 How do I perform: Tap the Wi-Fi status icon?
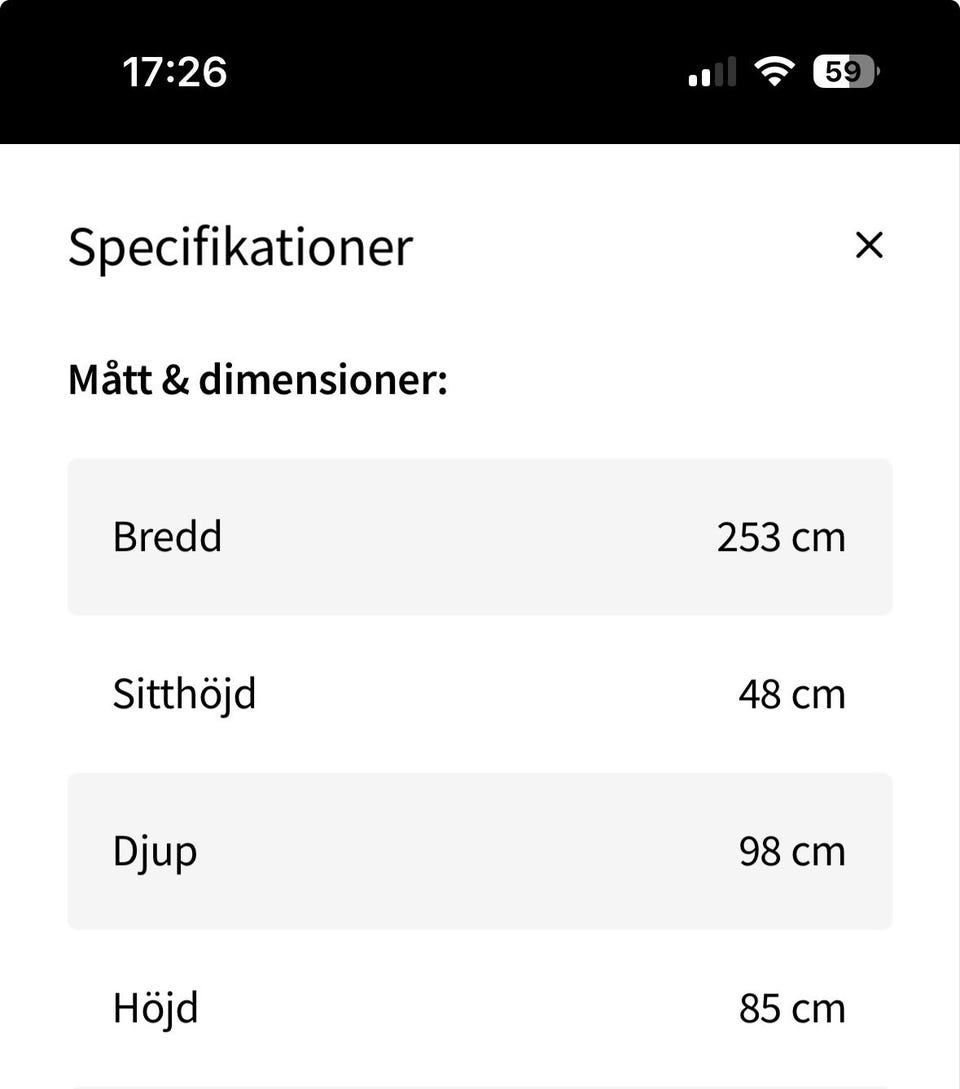(774, 72)
